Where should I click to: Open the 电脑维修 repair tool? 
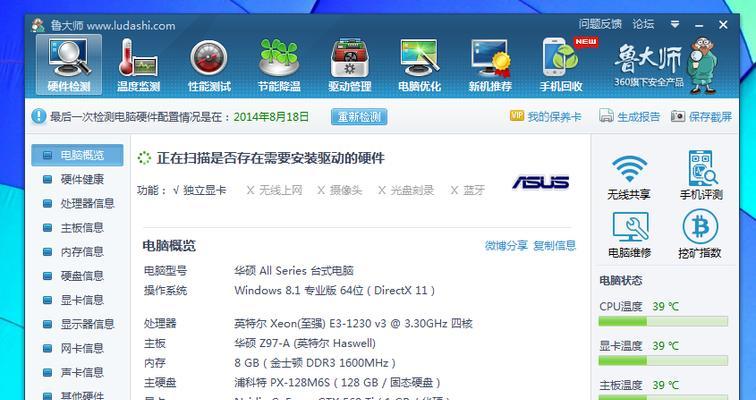coord(629,235)
